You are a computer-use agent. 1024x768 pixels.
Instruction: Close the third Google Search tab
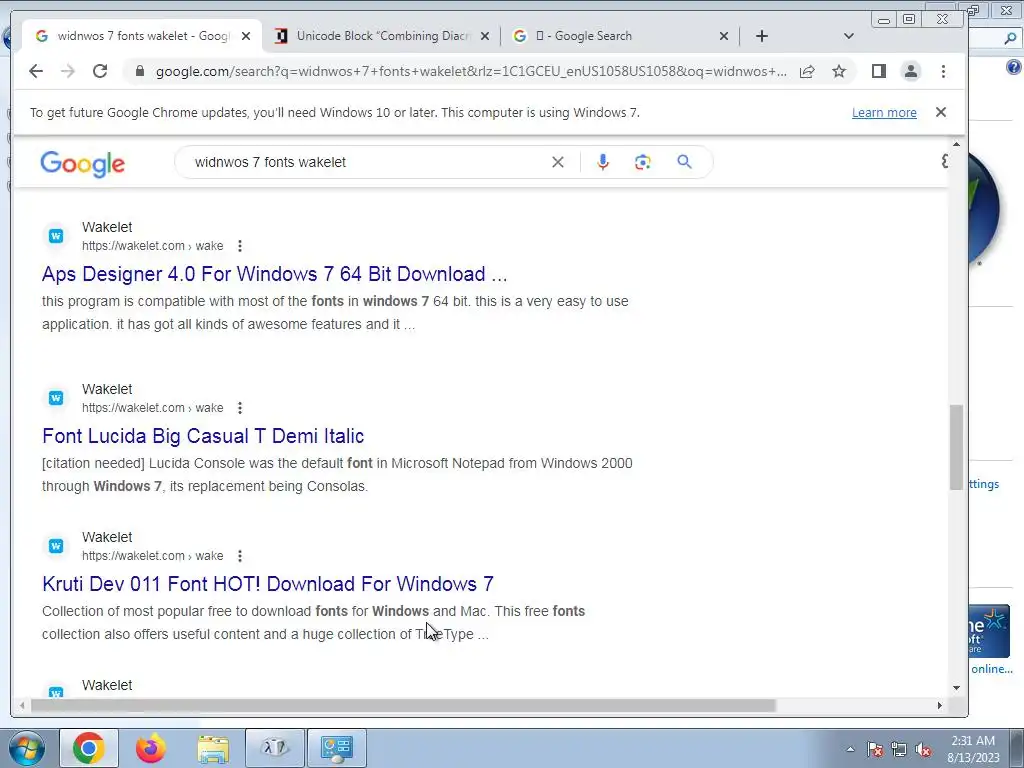pos(724,36)
